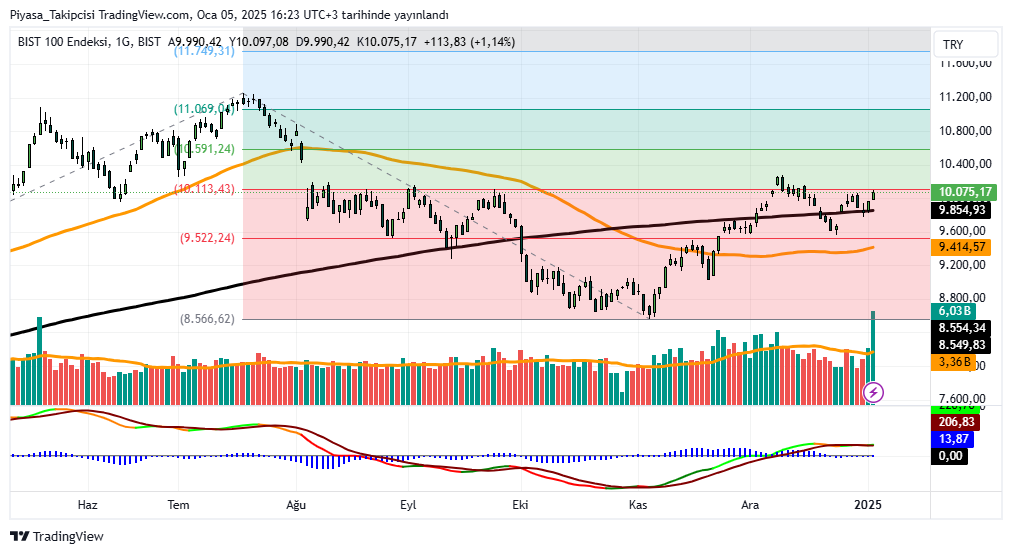This screenshot has height=554, width=1012.
Task: Click the Ağu month on time axis
Action: (296, 505)
